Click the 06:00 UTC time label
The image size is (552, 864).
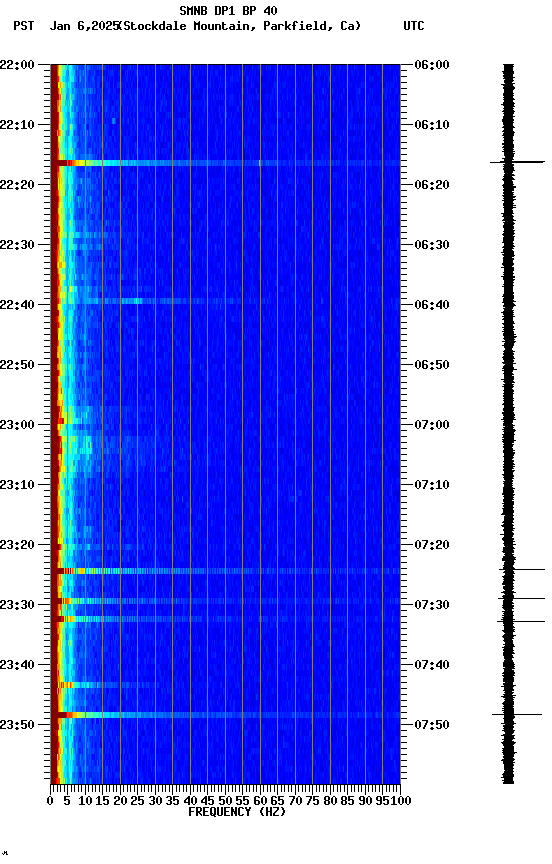(431, 65)
